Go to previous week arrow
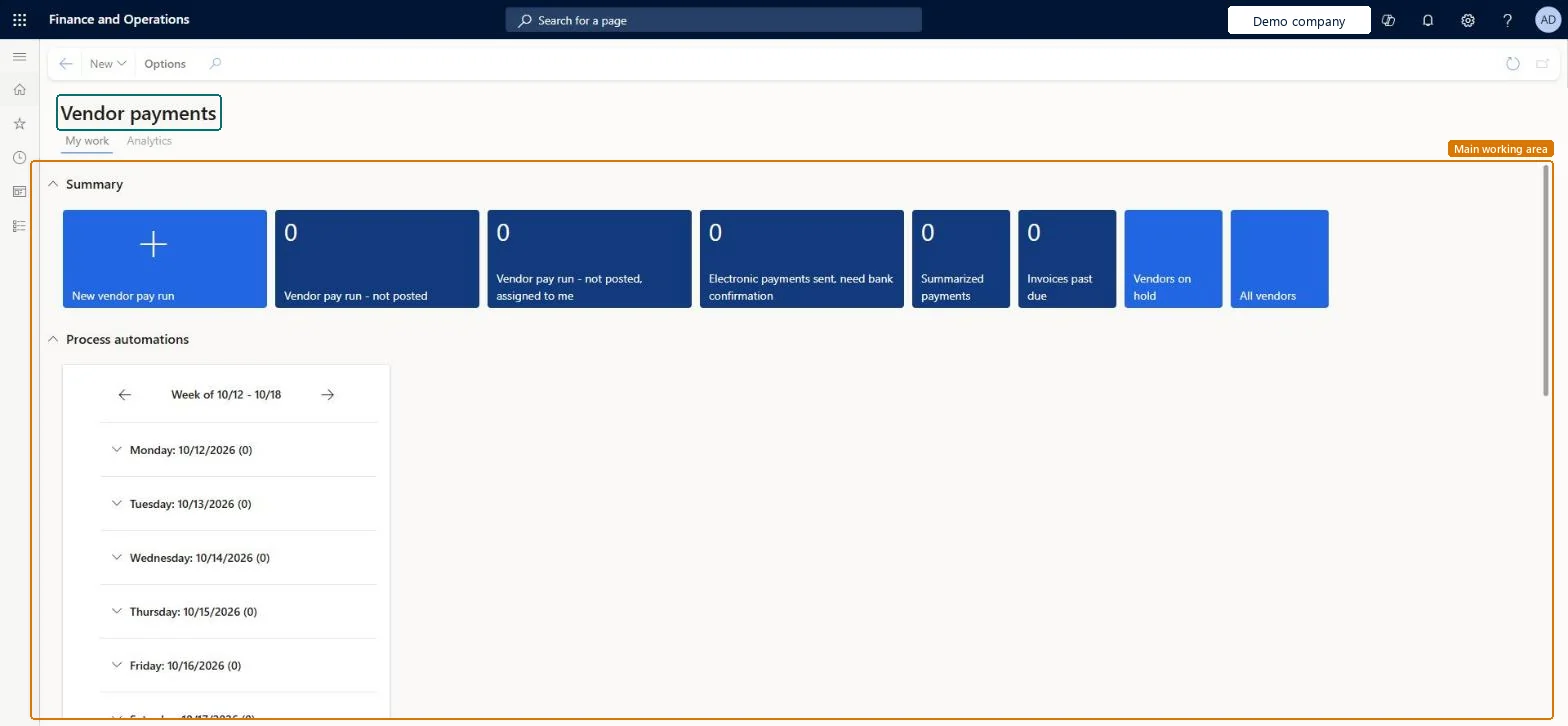This screenshot has width=1568, height=726. tap(124, 395)
